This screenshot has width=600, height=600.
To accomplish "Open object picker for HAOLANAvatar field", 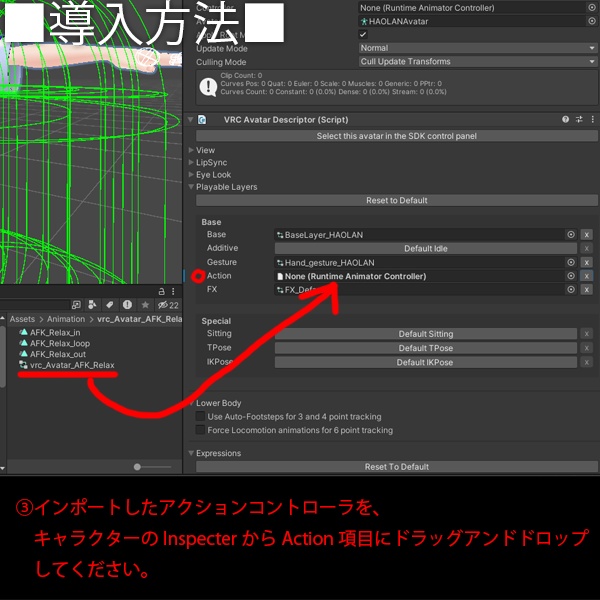I will tap(591, 21).
